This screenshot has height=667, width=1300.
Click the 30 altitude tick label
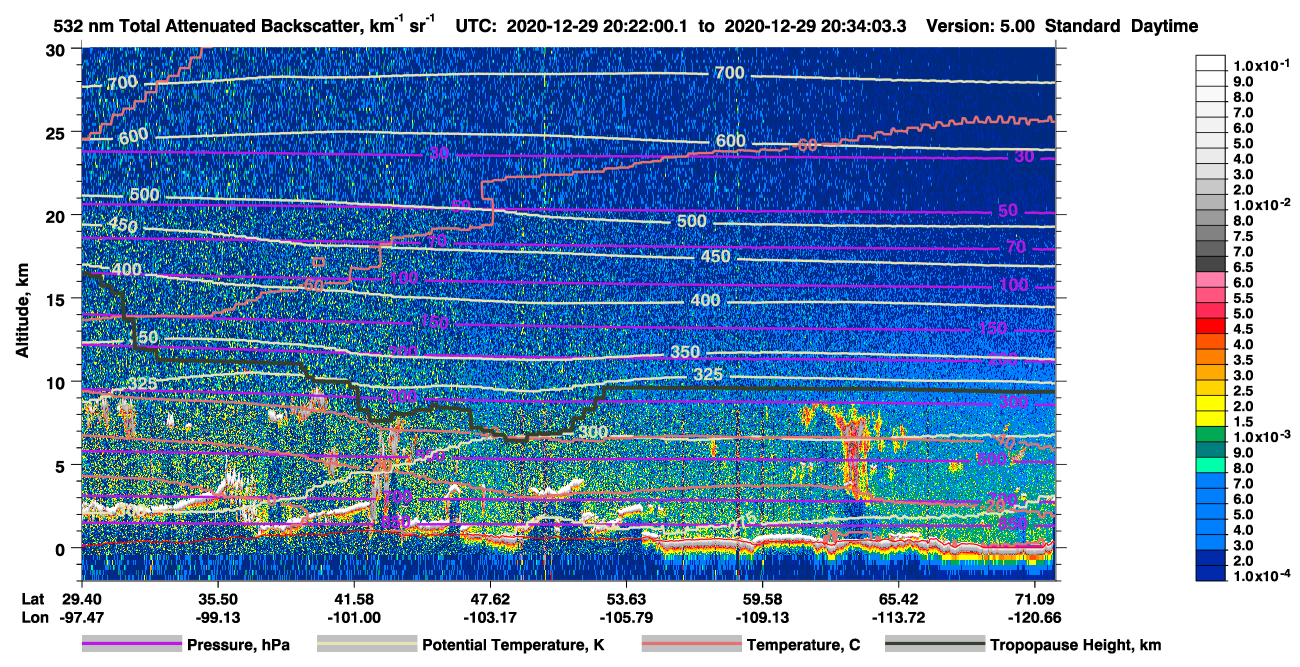pos(56,49)
